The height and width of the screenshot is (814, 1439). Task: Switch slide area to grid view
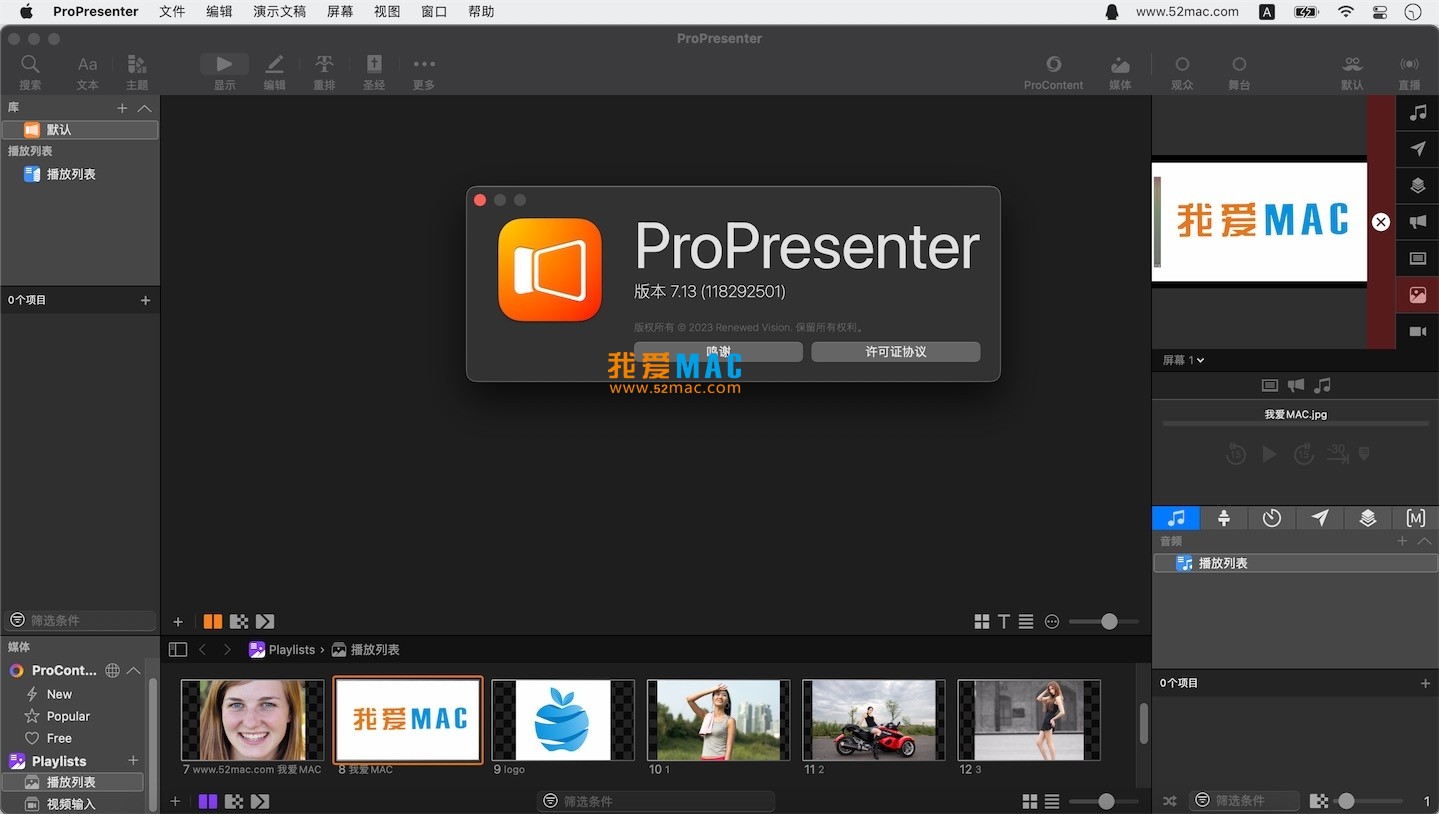coord(982,622)
